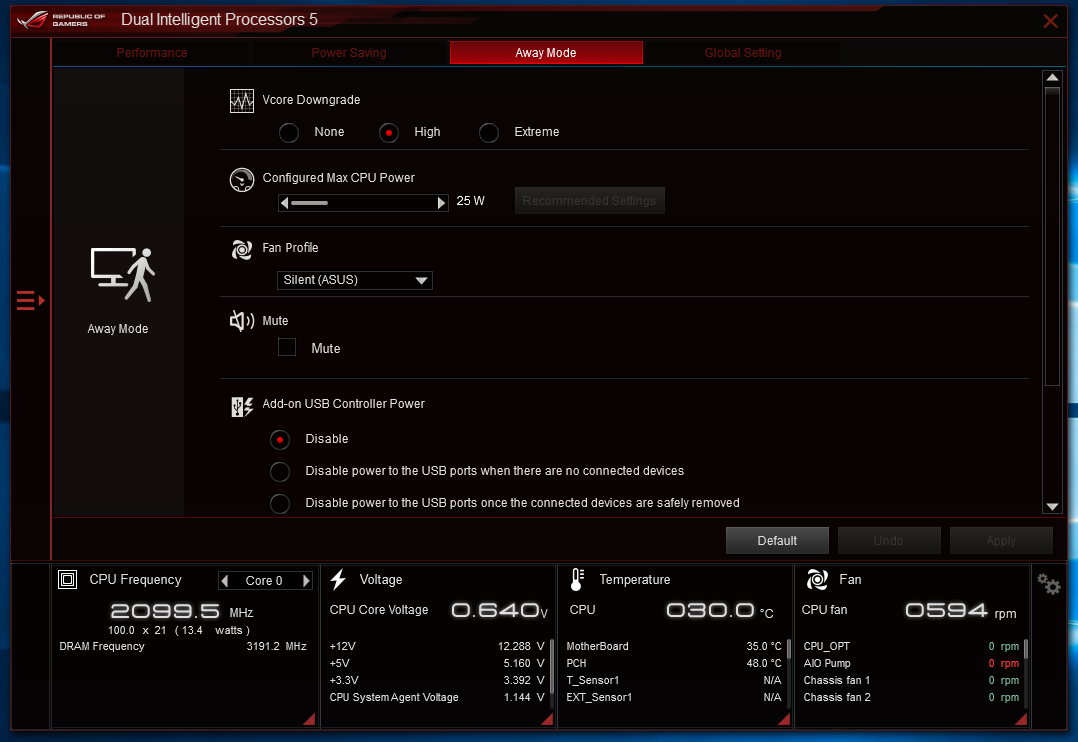This screenshot has height=742, width=1078.
Task: Close the Dual Intelligent Processors 5 window
Action: pyautogui.click(x=1050, y=21)
